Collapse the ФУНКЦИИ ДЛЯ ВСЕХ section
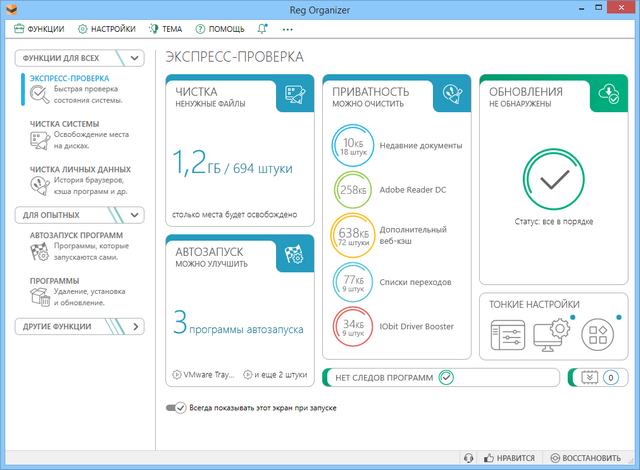Image resolution: width=640 pixels, height=470 pixels. [x=135, y=58]
